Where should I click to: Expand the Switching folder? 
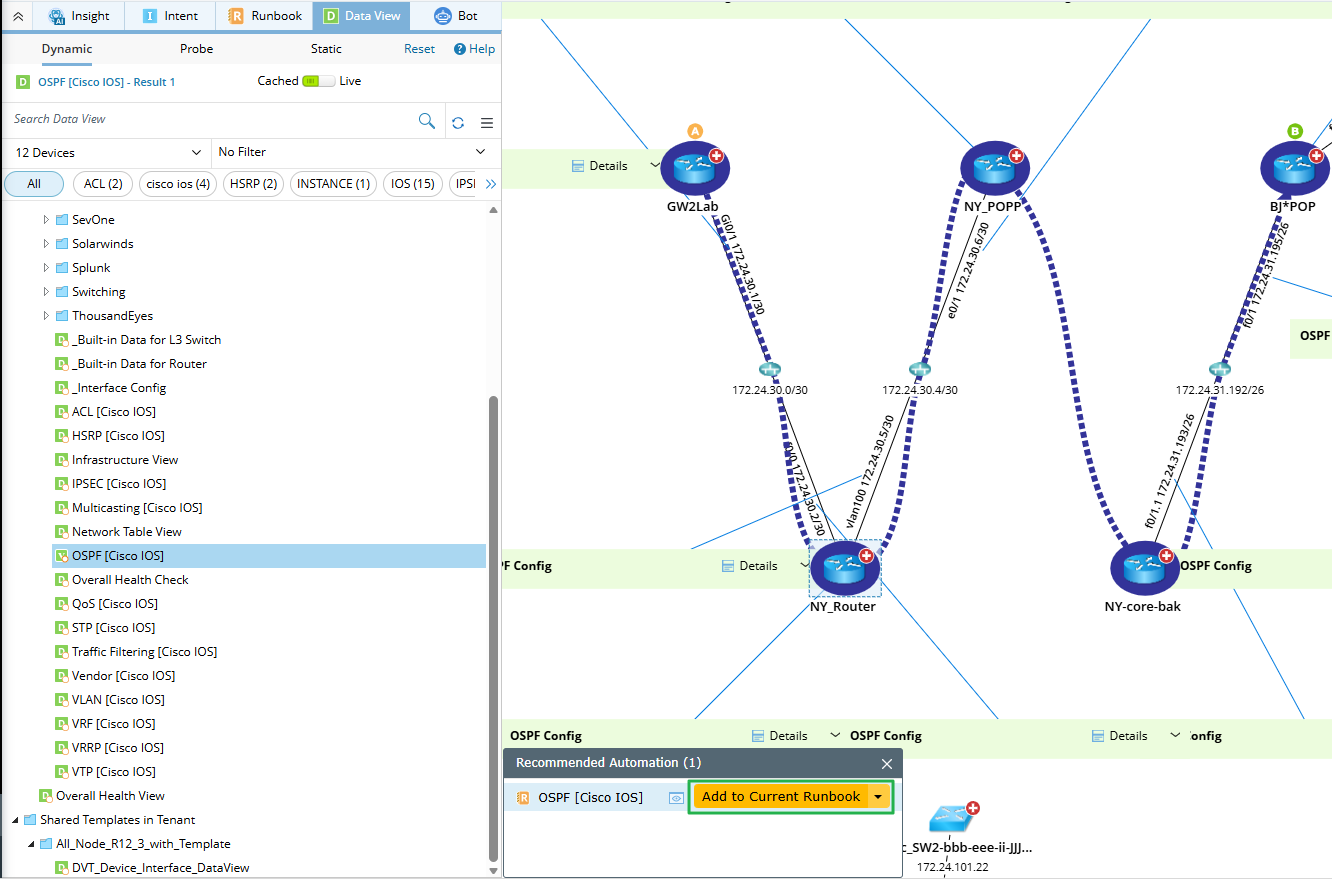click(x=46, y=292)
